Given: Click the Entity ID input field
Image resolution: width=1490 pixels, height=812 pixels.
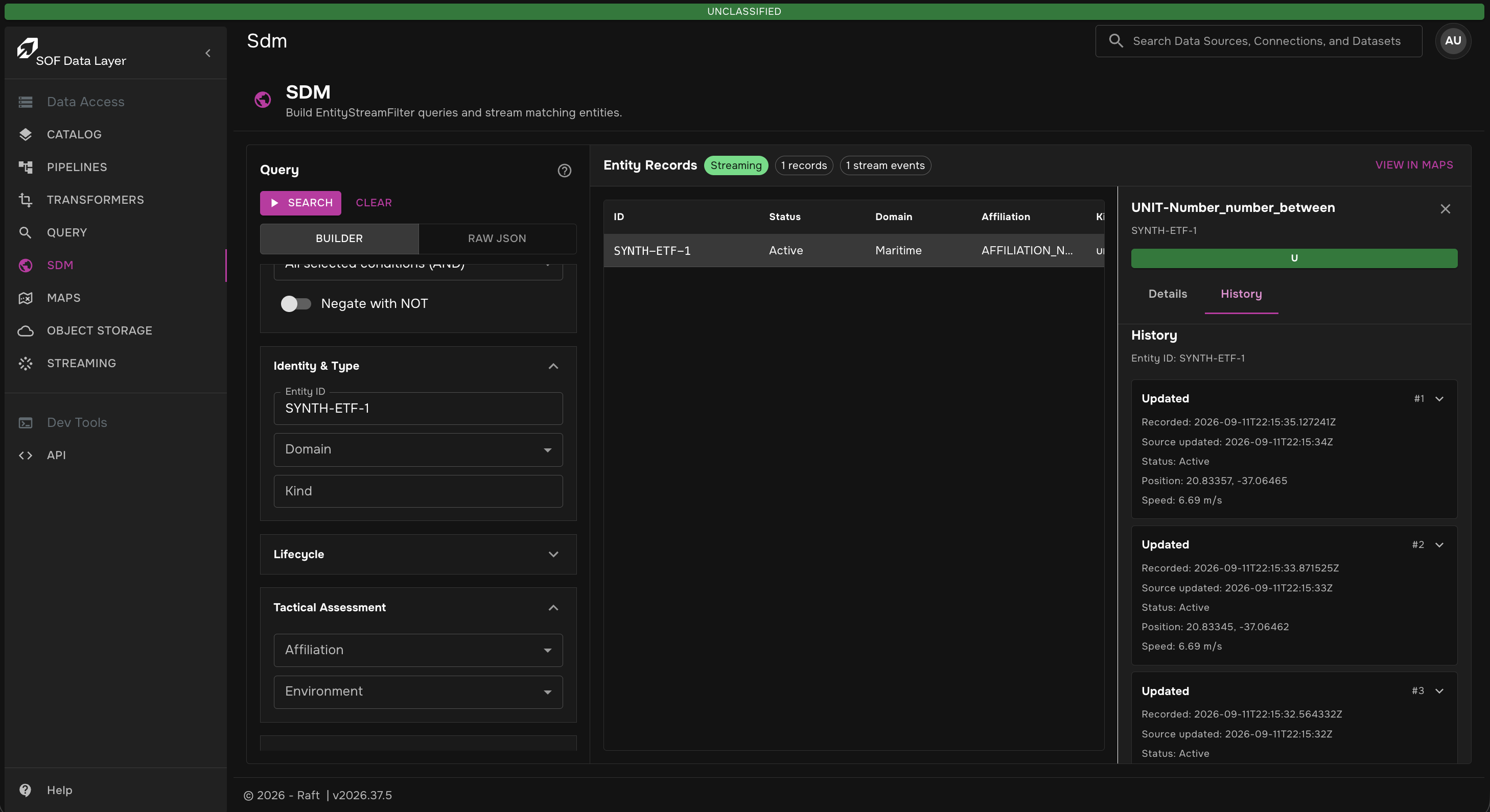Looking at the screenshot, I should [418, 409].
